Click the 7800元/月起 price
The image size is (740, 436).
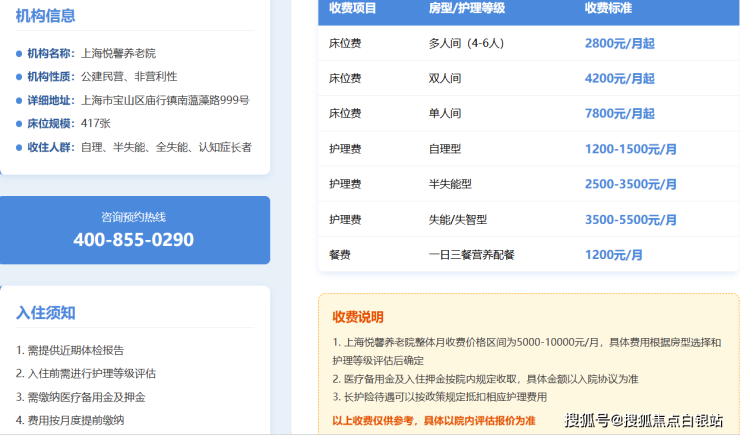pos(620,113)
